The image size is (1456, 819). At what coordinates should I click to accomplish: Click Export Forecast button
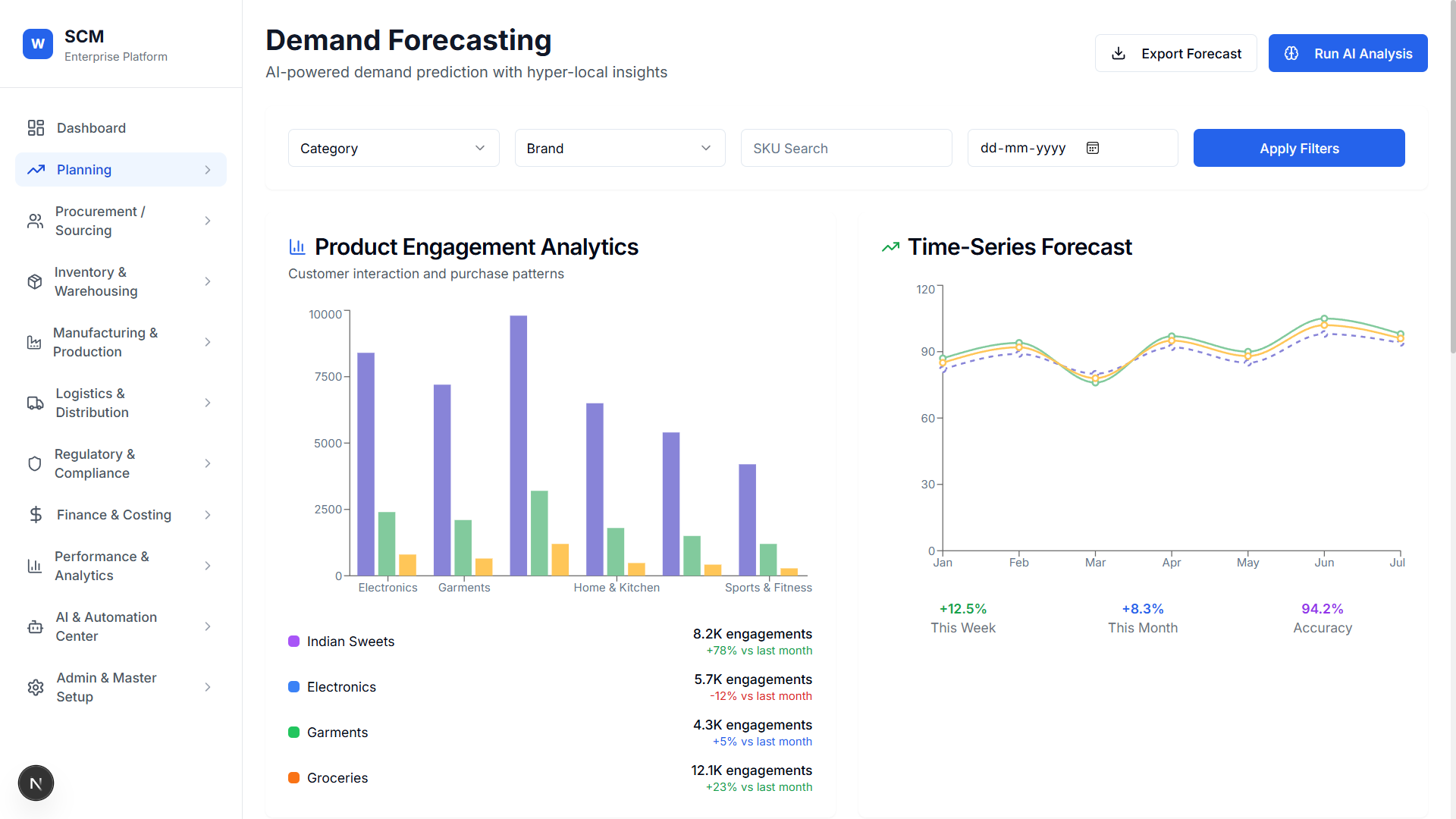tap(1175, 53)
